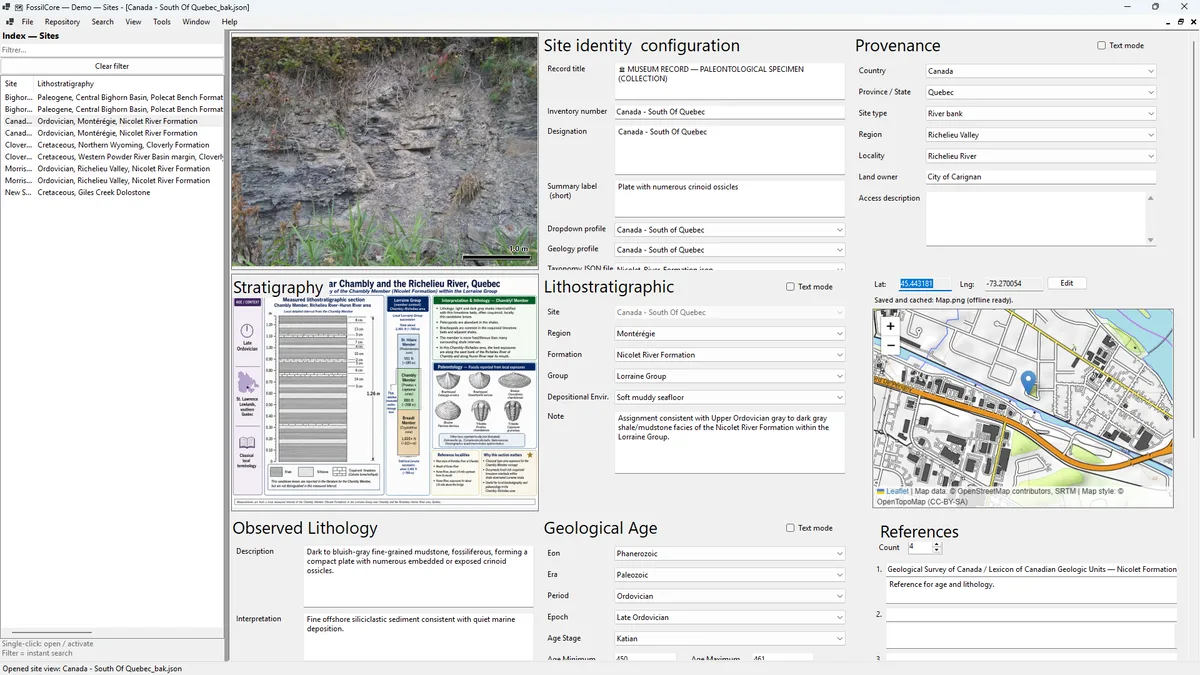The width and height of the screenshot is (1200, 675).
Task: Follow the Leaflet link on the map
Action: point(897,491)
